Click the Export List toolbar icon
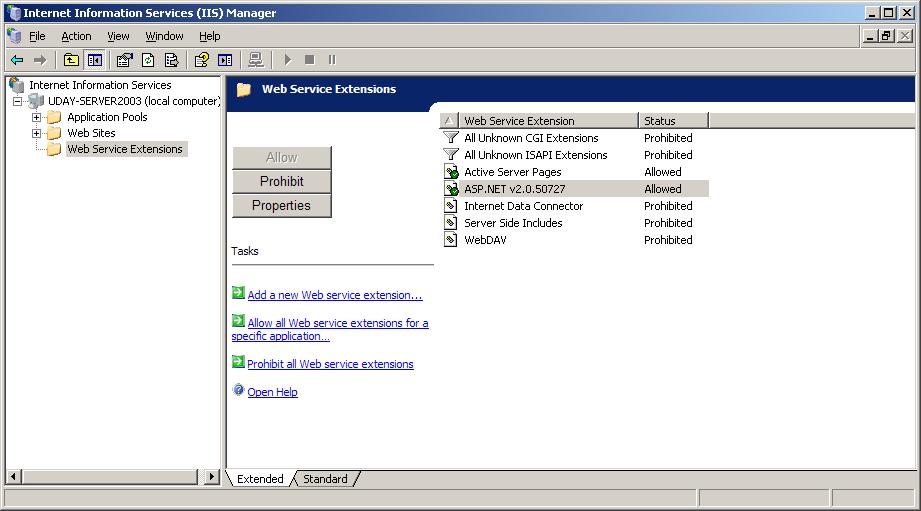 pyautogui.click(x=172, y=60)
